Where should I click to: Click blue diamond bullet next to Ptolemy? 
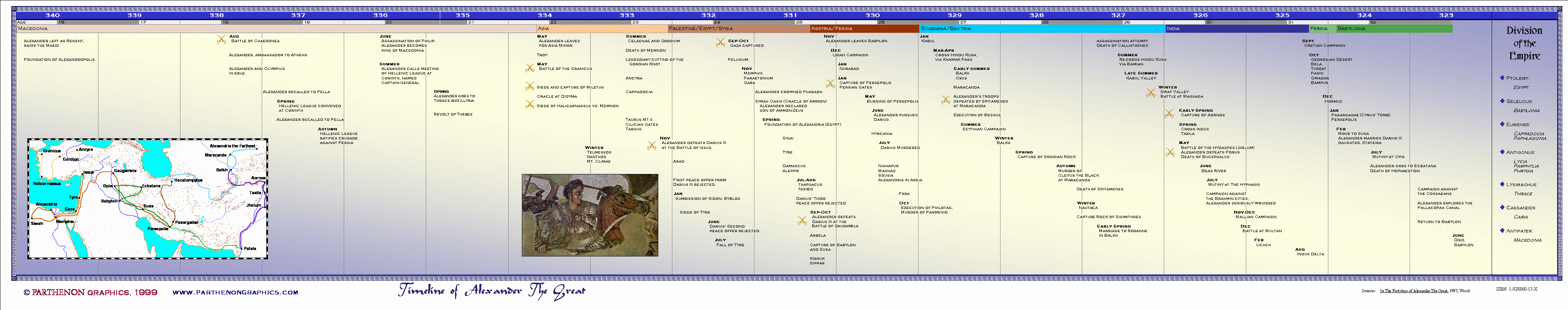(x=1502, y=78)
